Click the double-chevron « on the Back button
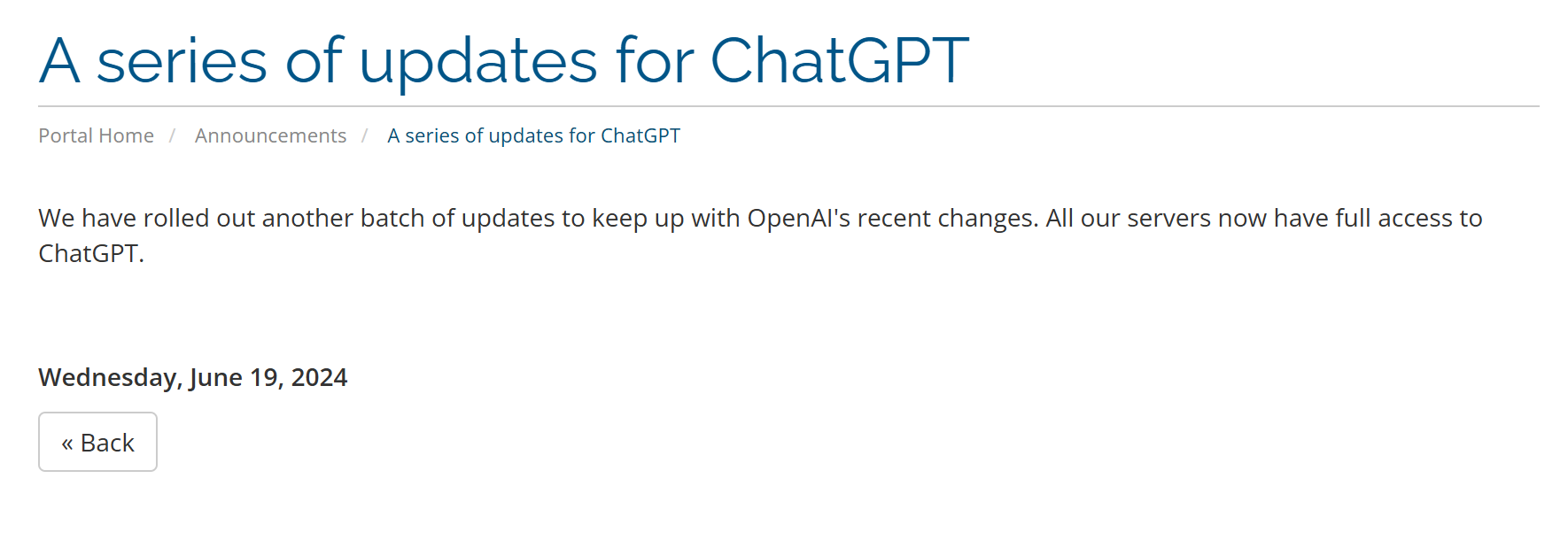Viewport: 1568px width, 548px height. [x=67, y=443]
